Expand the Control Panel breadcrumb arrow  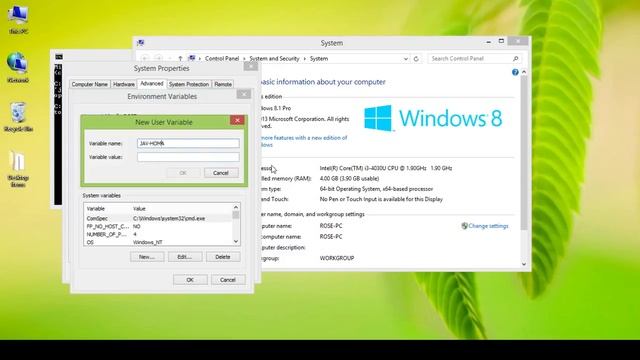pos(244,59)
